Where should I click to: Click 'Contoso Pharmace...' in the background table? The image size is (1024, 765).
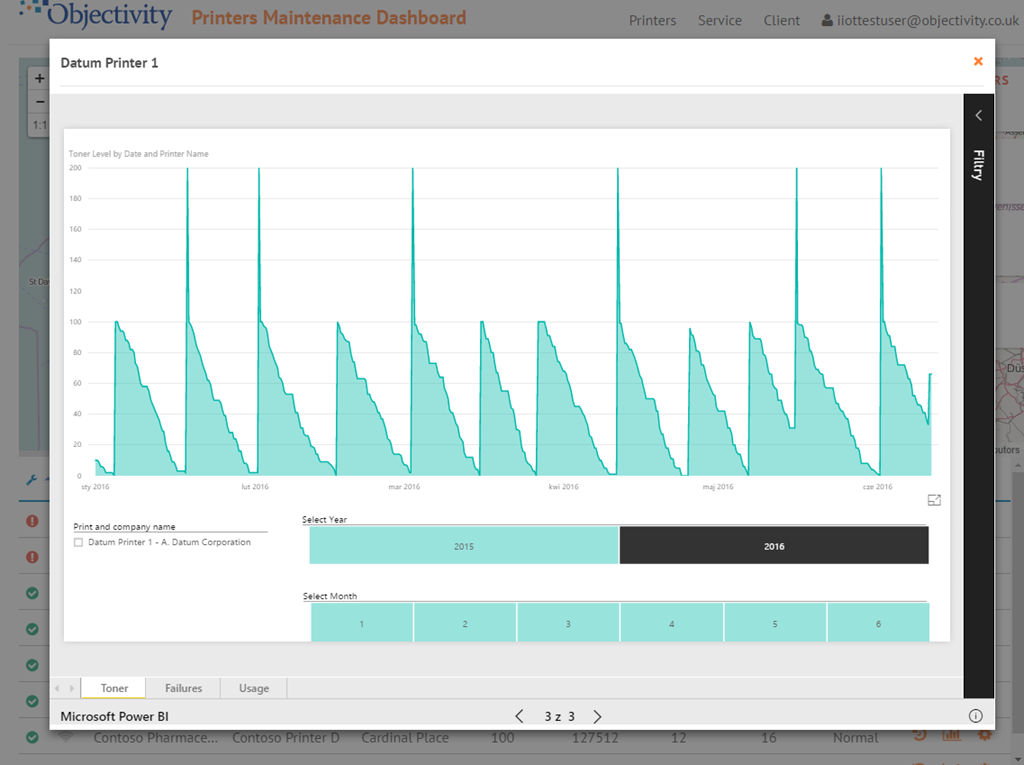pyautogui.click(x=155, y=738)
